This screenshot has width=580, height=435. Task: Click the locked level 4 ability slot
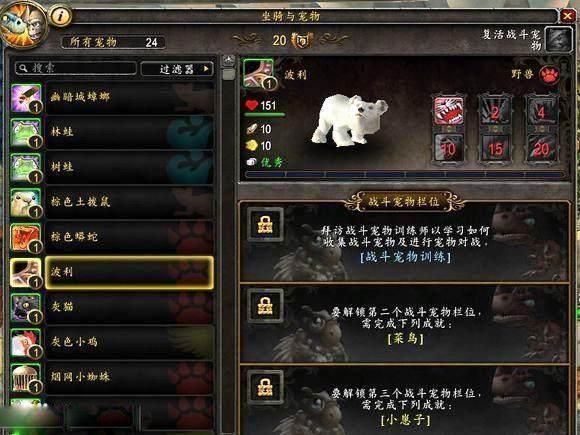(542, 111)
